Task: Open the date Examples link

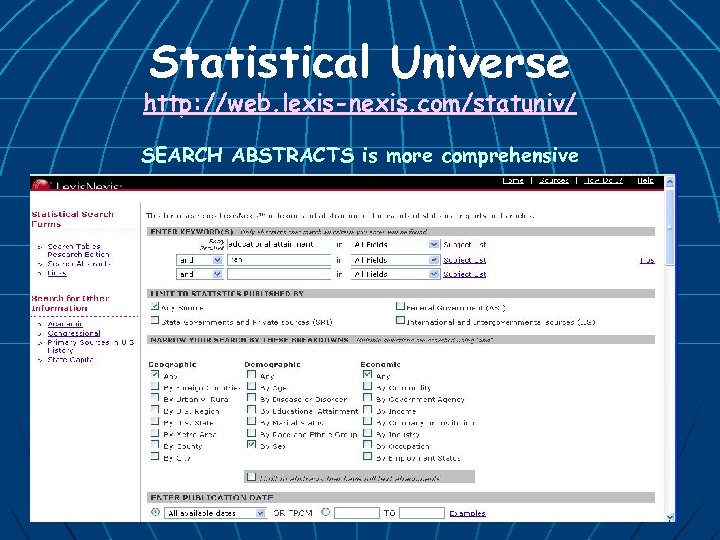Action: (467, 513)
